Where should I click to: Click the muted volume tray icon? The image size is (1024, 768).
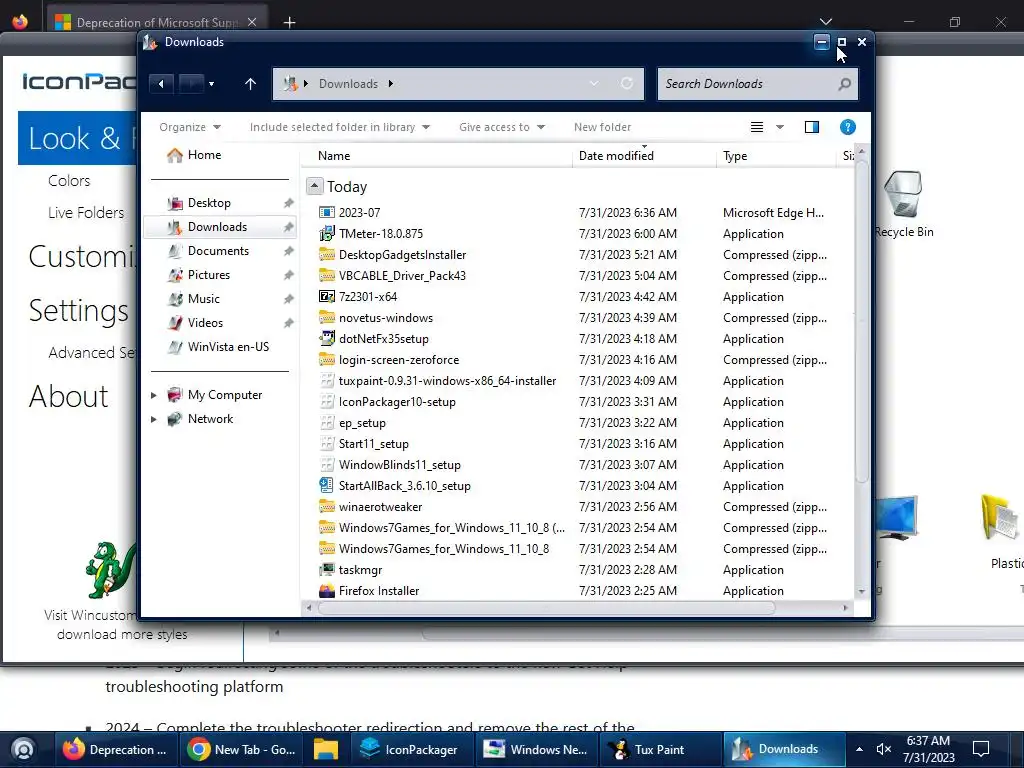coord(884,750)
